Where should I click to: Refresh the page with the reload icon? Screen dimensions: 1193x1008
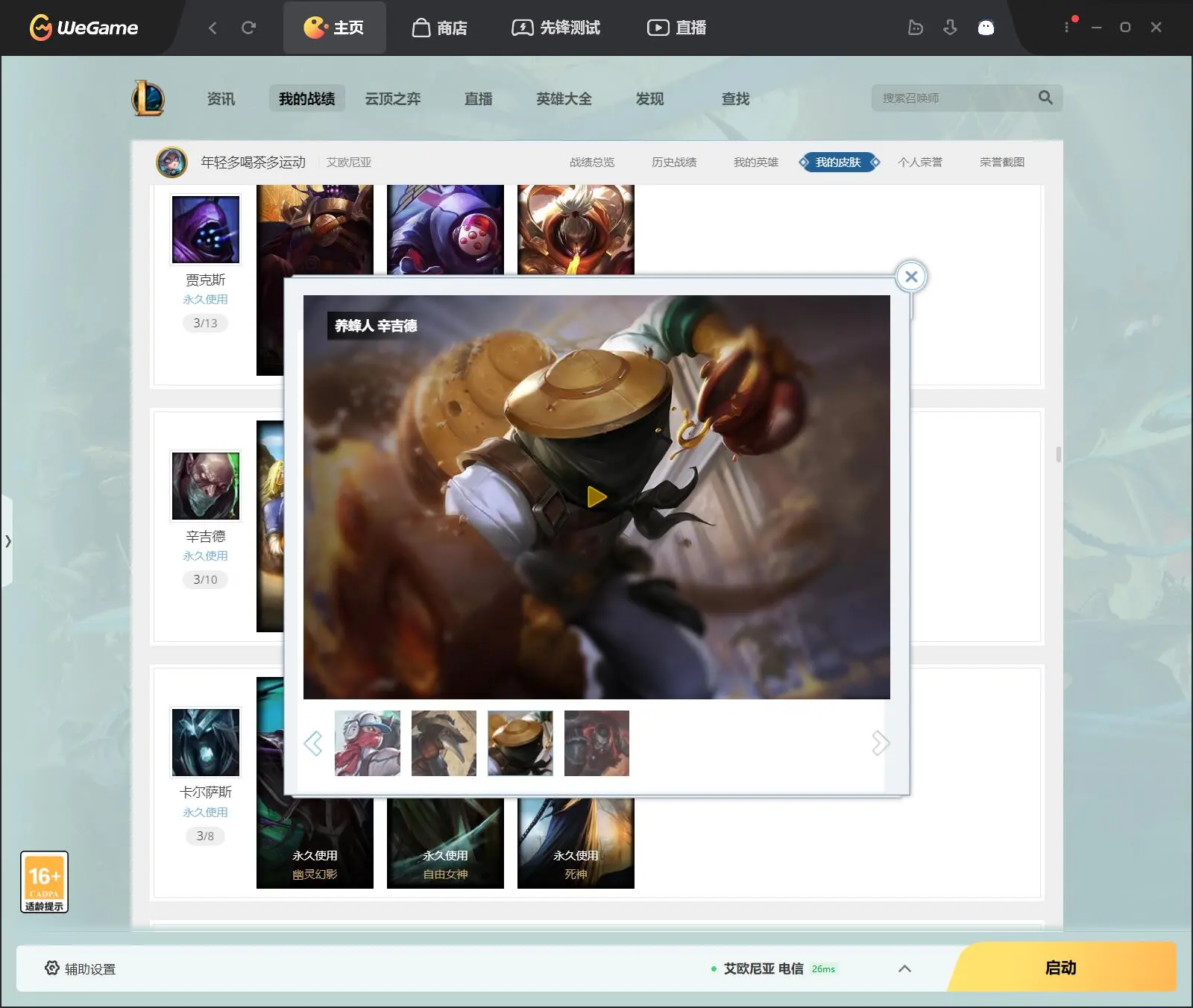248,28
